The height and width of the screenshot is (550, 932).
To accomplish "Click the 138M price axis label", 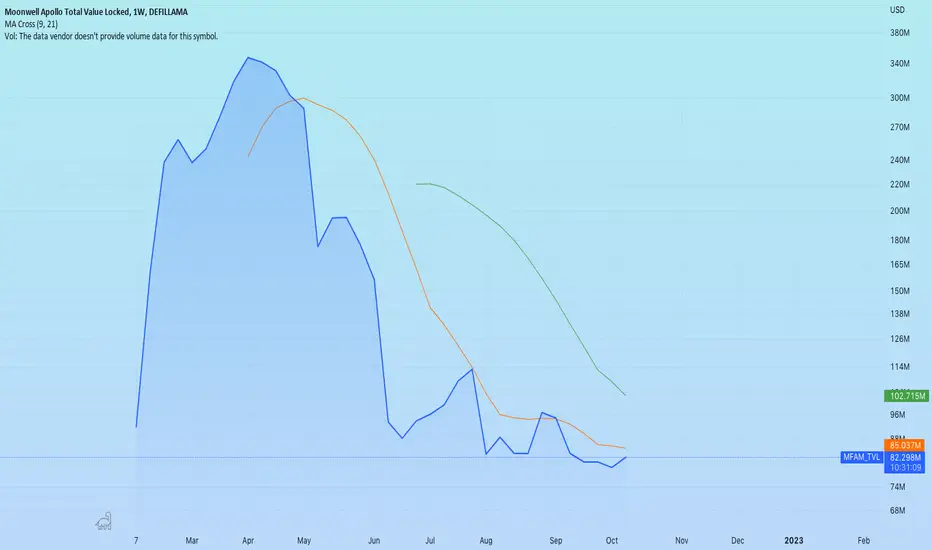I will click(x=899, y=313).
